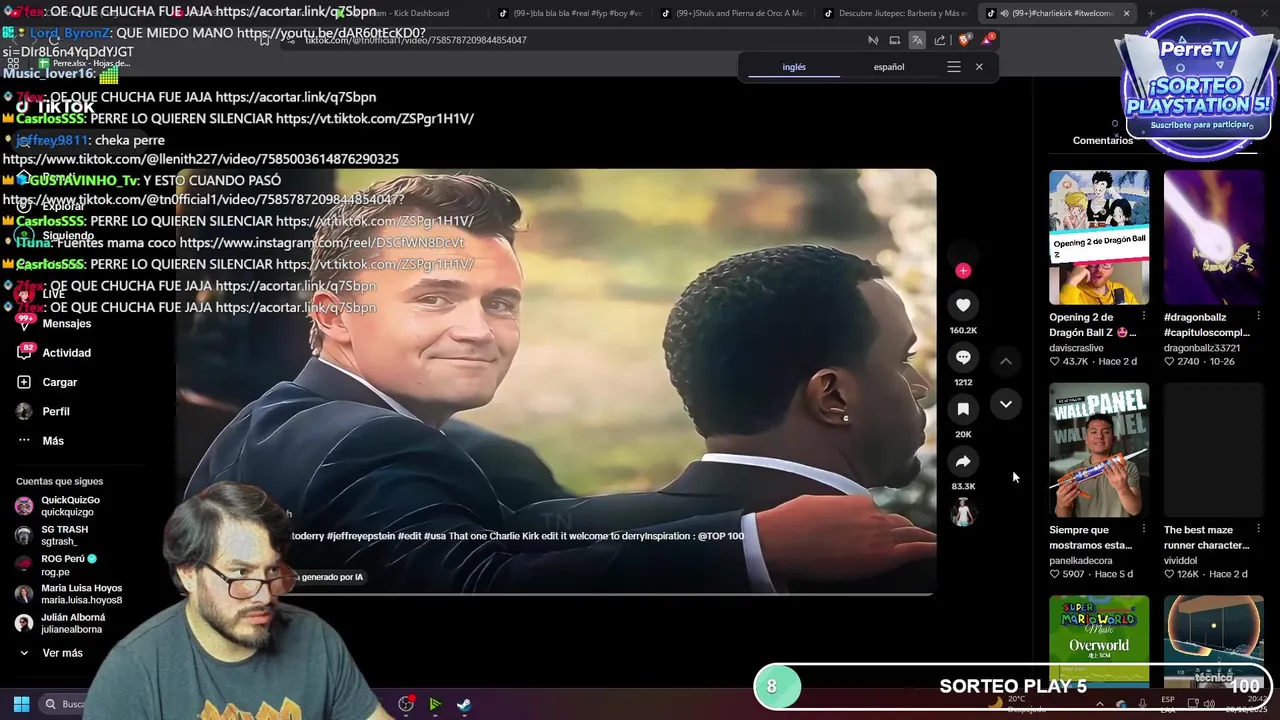Expand Ver más followed accounts

(62, 653)
